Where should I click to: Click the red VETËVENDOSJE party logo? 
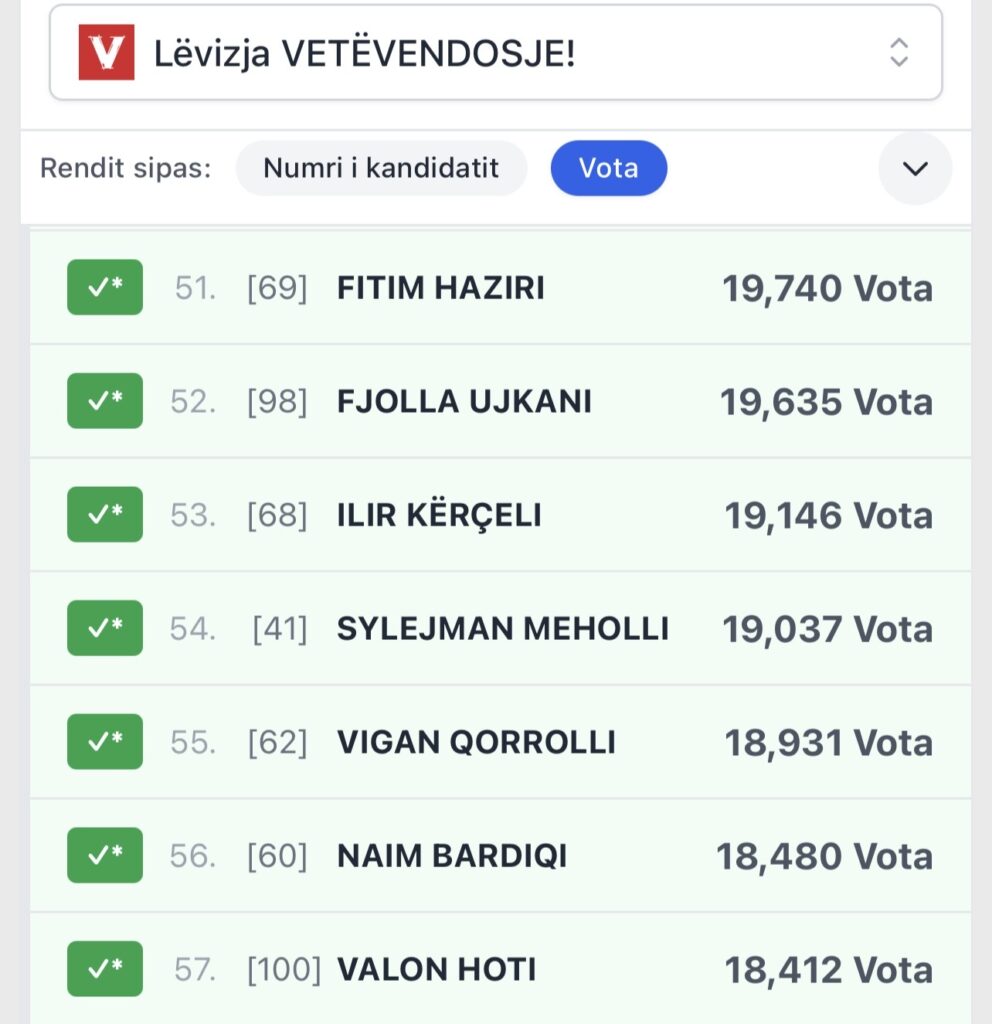tap(106, 53)
